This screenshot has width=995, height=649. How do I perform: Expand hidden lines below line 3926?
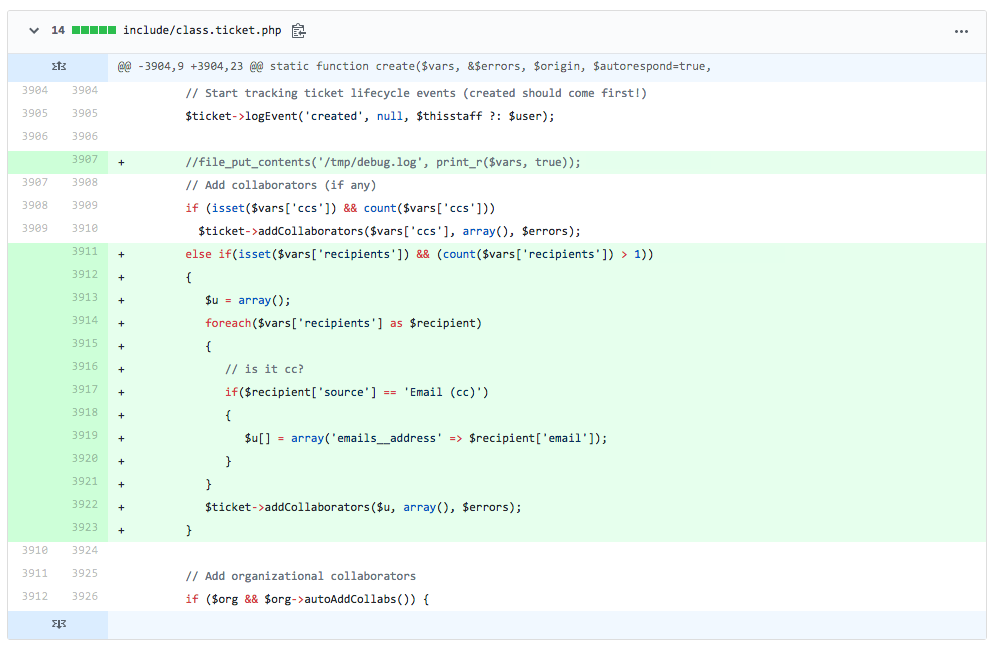(58, 624)
